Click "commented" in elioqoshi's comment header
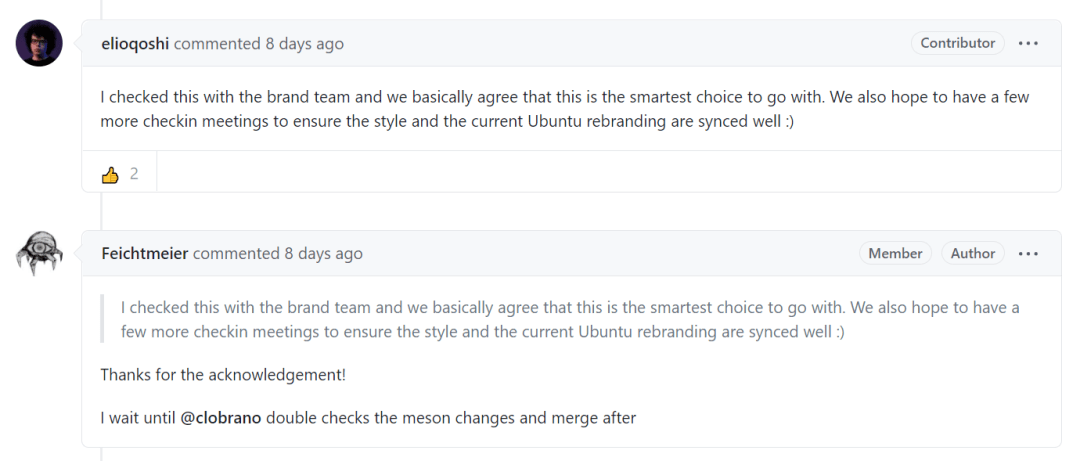 coord(217,44)
